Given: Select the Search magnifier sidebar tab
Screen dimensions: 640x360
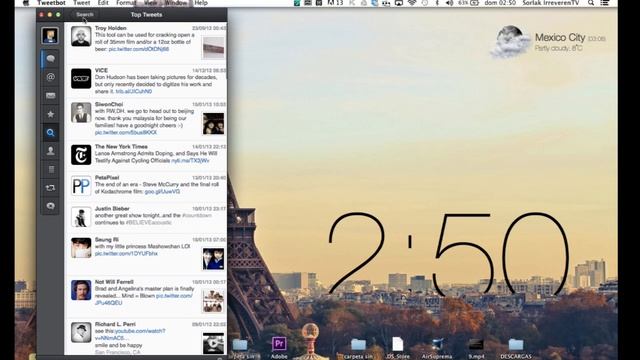Looking at the screenshot, I should [x=50, y=133].
